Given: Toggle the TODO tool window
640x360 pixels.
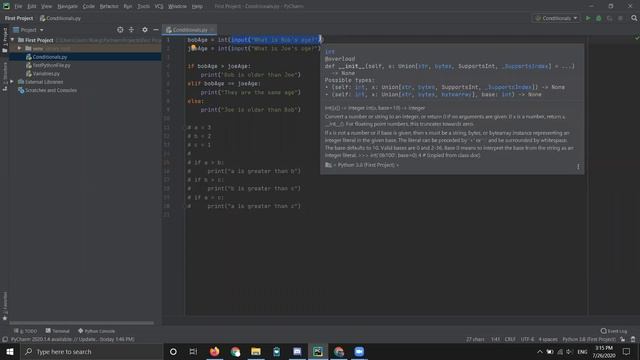Looking at the screenshot, I should point(25,331).
